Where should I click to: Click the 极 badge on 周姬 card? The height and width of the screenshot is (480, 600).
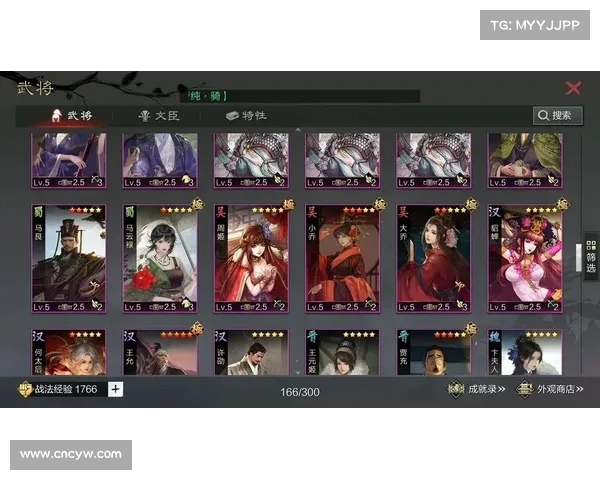pos(289,204)
